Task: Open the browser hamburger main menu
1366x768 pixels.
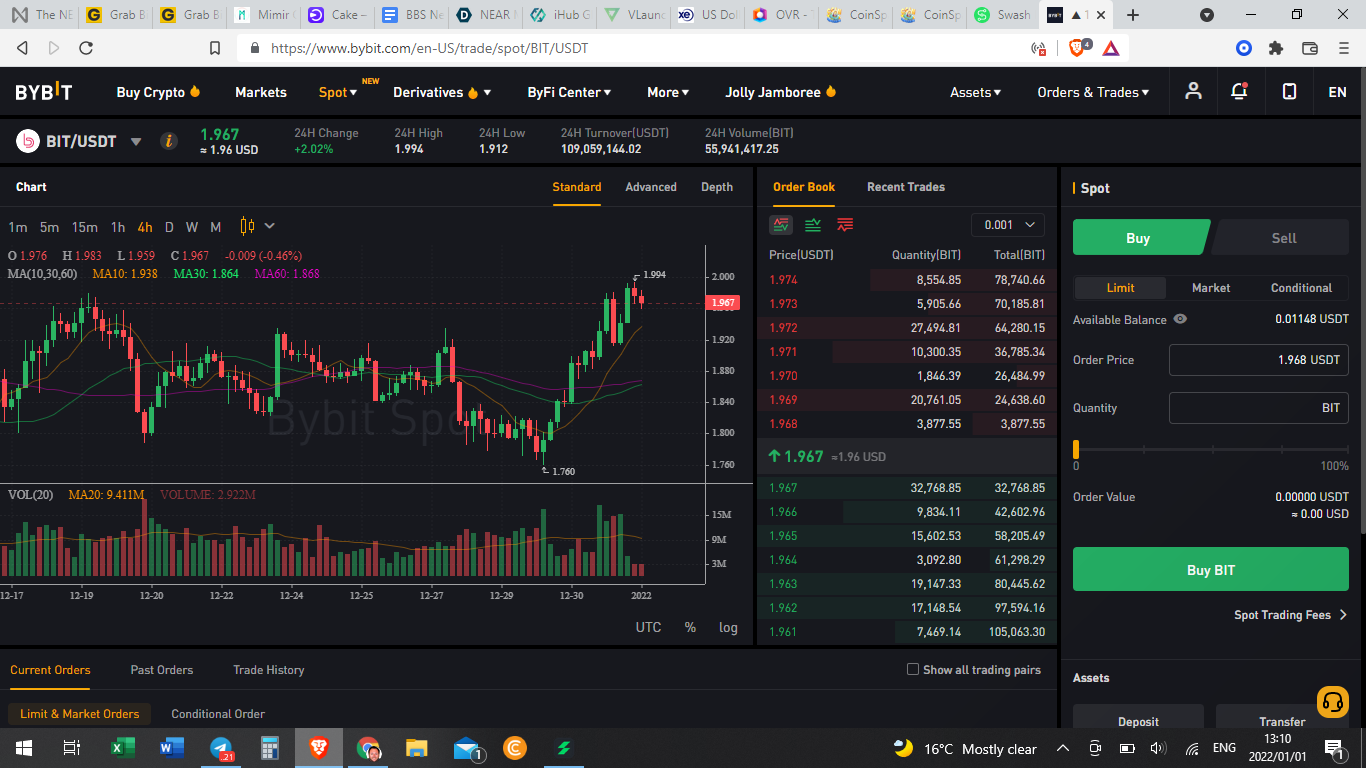Action: pos(1343,47)
